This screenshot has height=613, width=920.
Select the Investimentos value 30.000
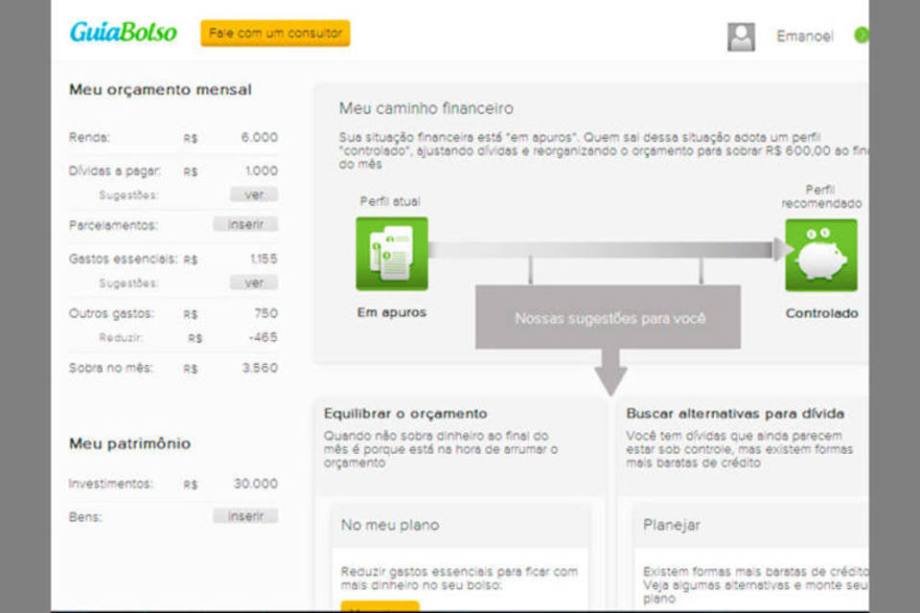(255, 484)
